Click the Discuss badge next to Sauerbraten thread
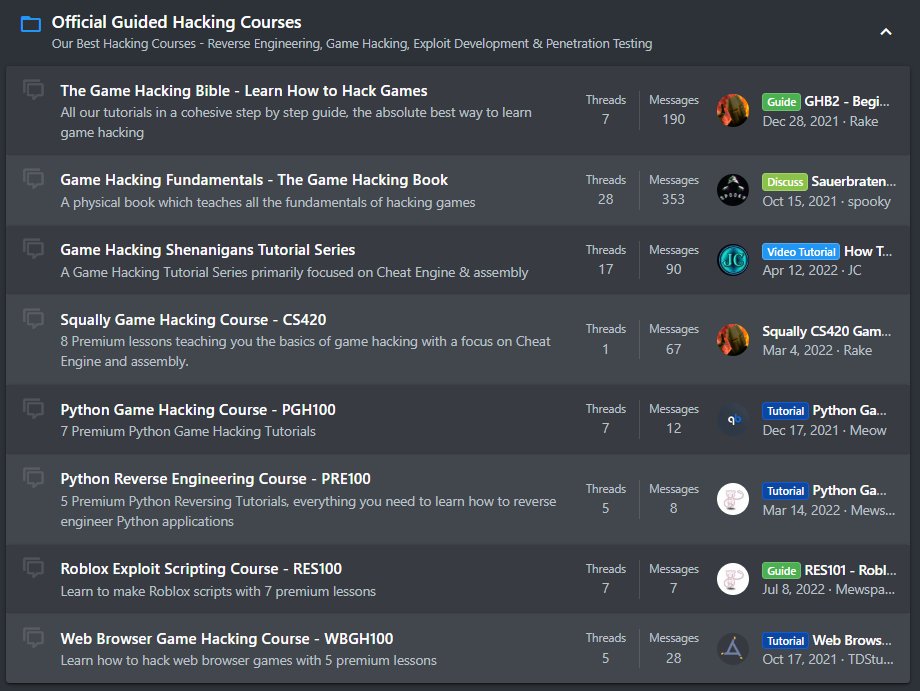The height and width of the screenshot is (691, 920). click(784, 182)
